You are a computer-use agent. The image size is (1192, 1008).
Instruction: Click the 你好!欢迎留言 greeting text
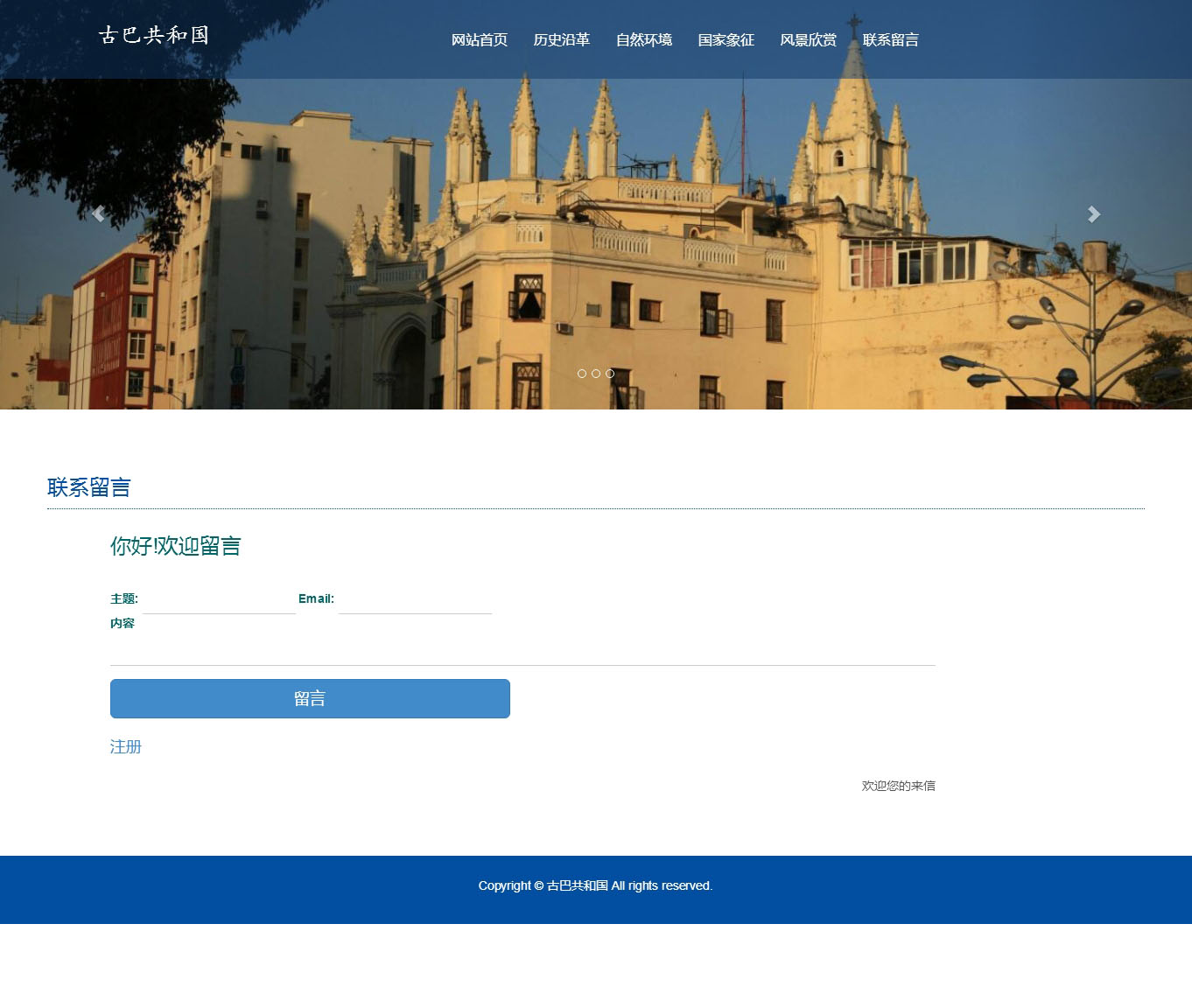(175, 546)
